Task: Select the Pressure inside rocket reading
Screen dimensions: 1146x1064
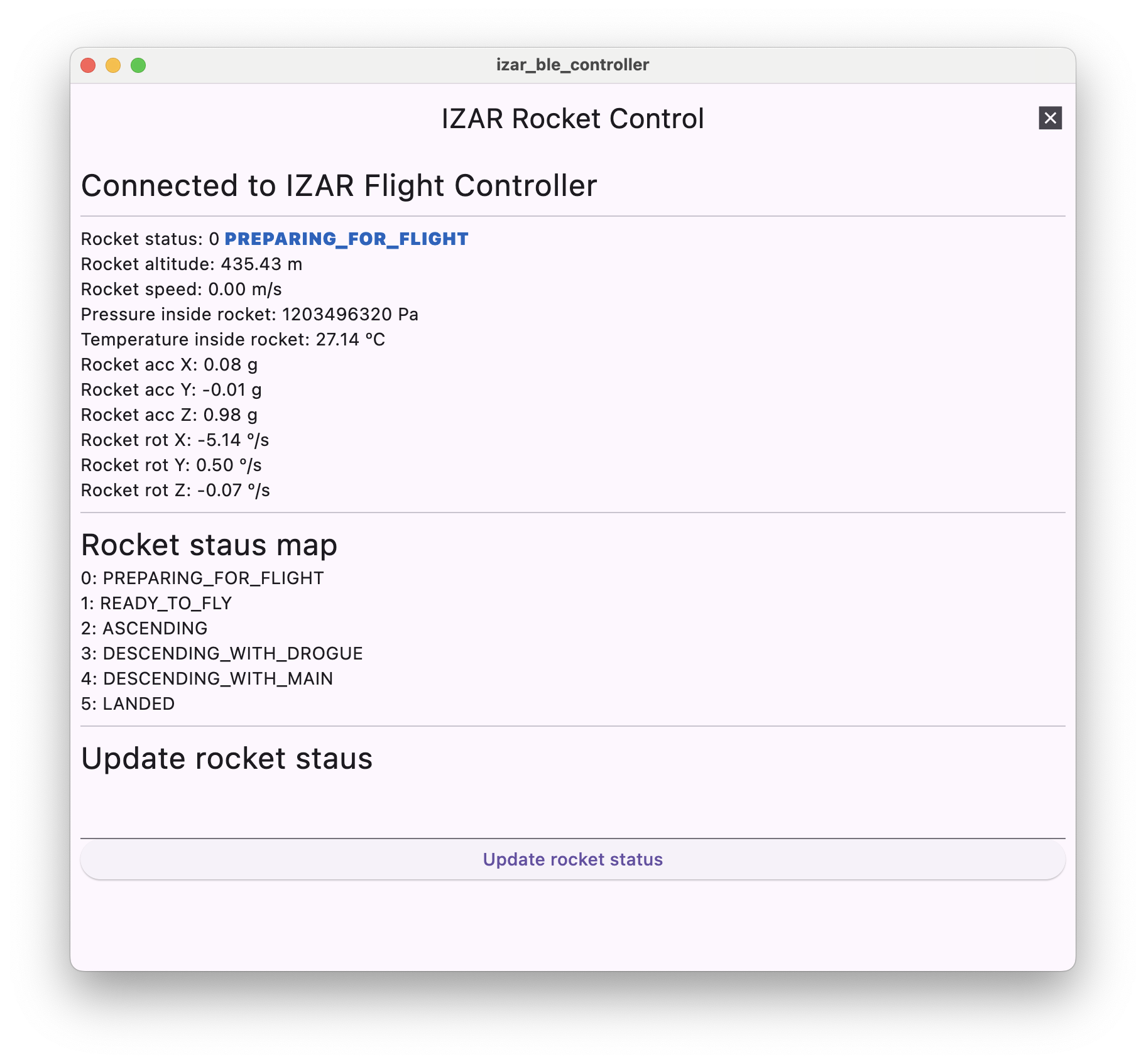Action: pos(249,314)
